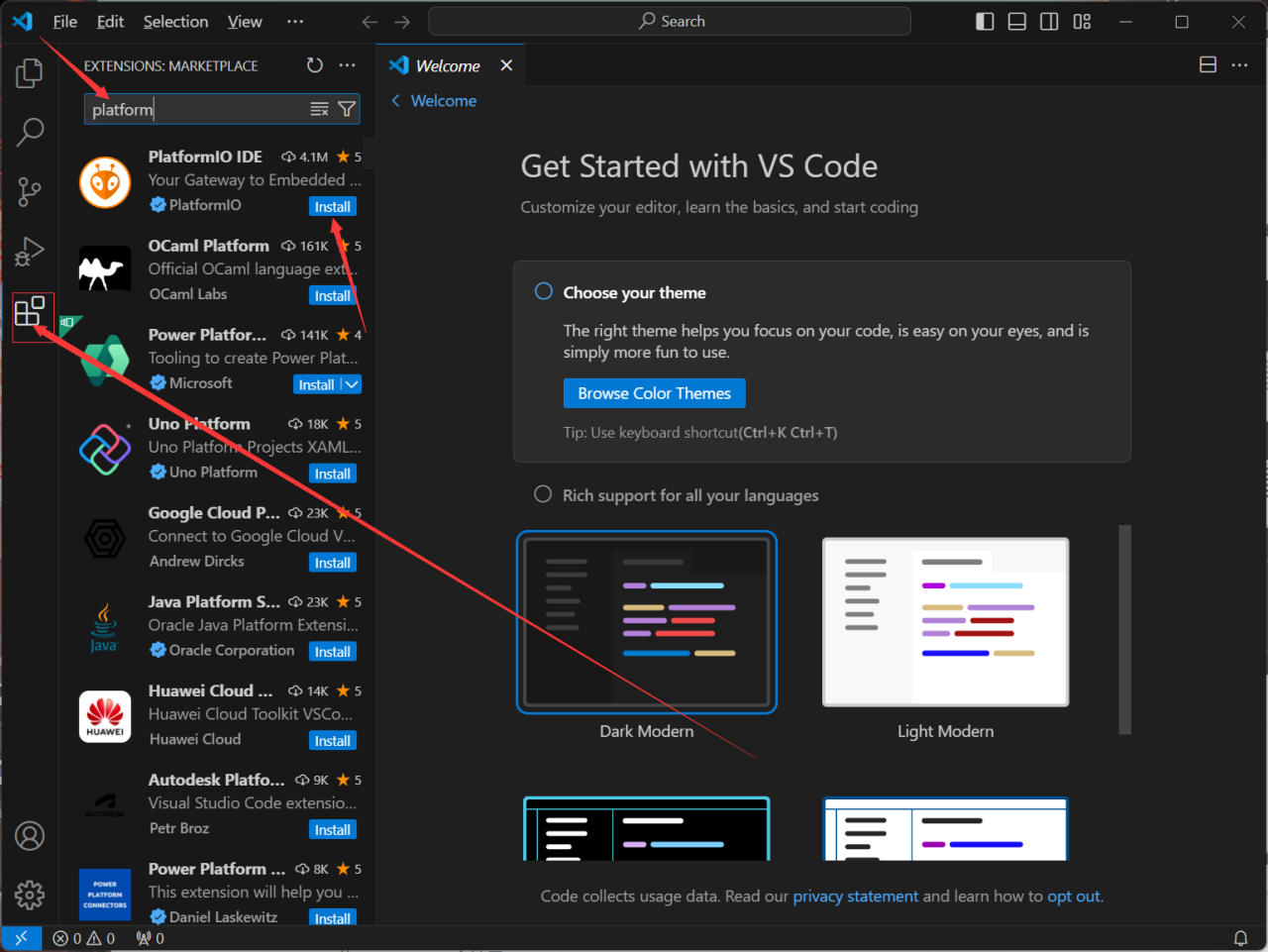Viewport: 1268px width, 952px height.
Task: Open editor more actions ellipsis
Action: pyautogui.click(x=1239, y=65)
